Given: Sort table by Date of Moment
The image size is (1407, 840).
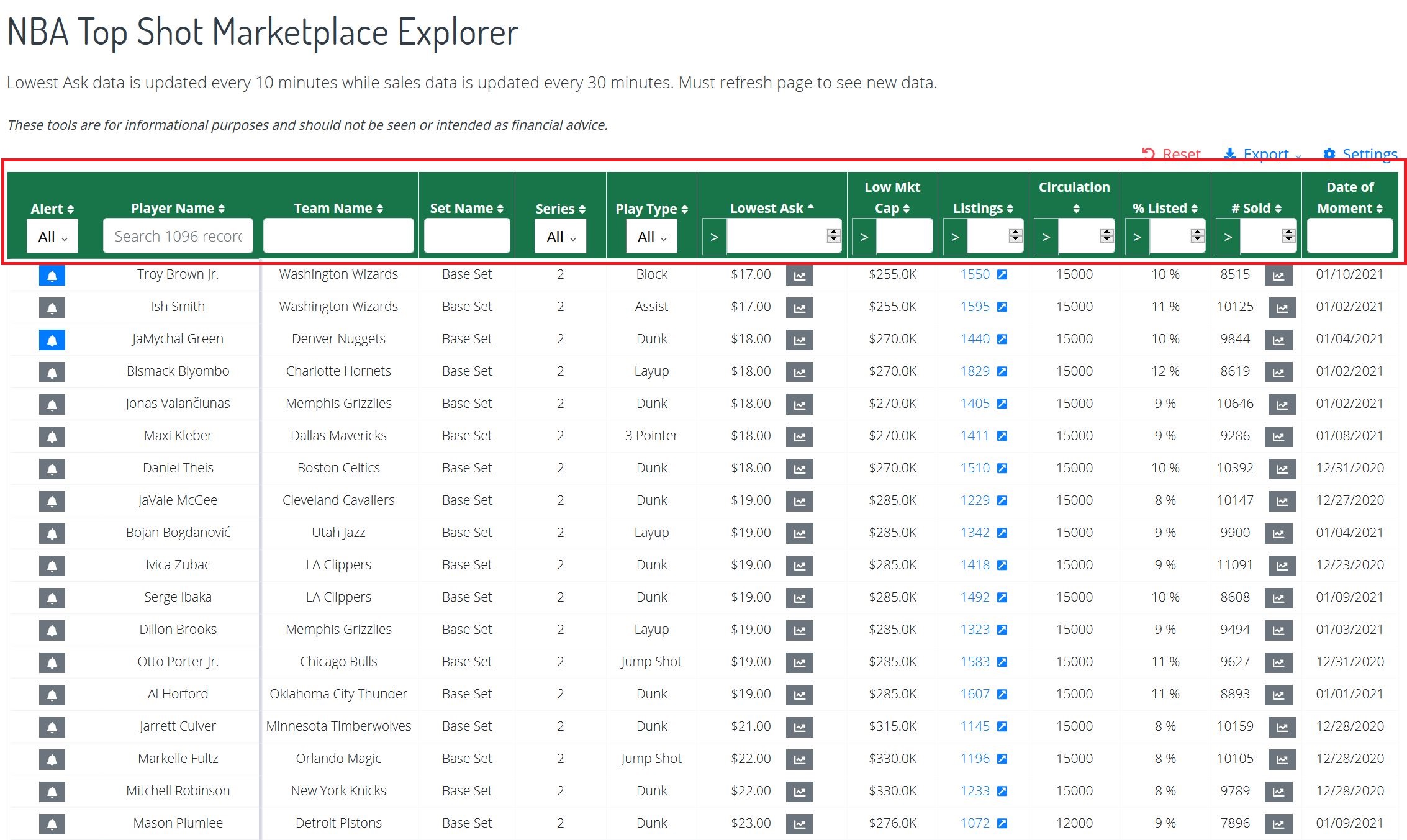Looking at the screenshot, I should pyautogui.click(x=1350, y=197).
